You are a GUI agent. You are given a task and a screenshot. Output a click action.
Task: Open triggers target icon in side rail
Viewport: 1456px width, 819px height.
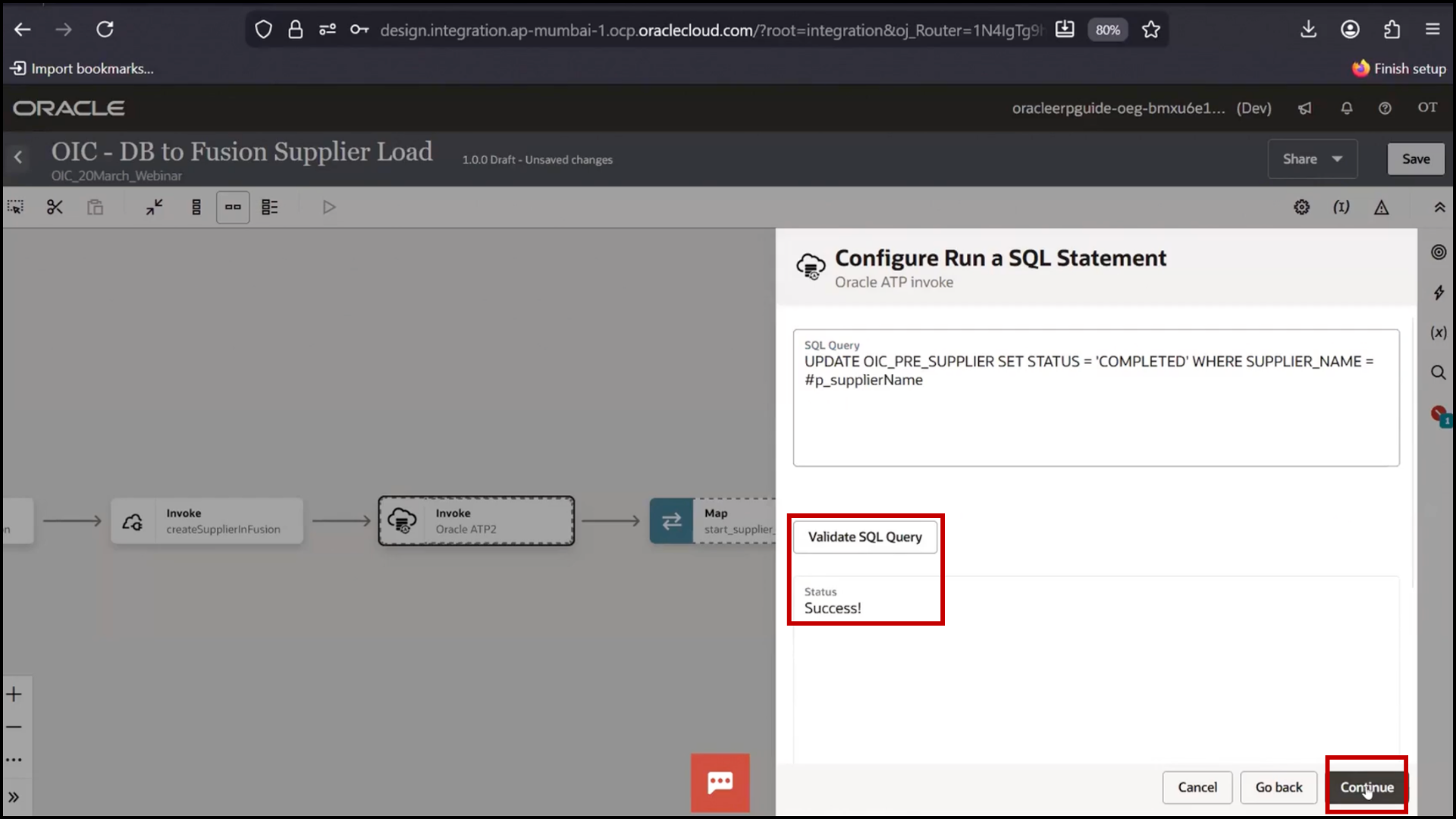coord(1439,253)
